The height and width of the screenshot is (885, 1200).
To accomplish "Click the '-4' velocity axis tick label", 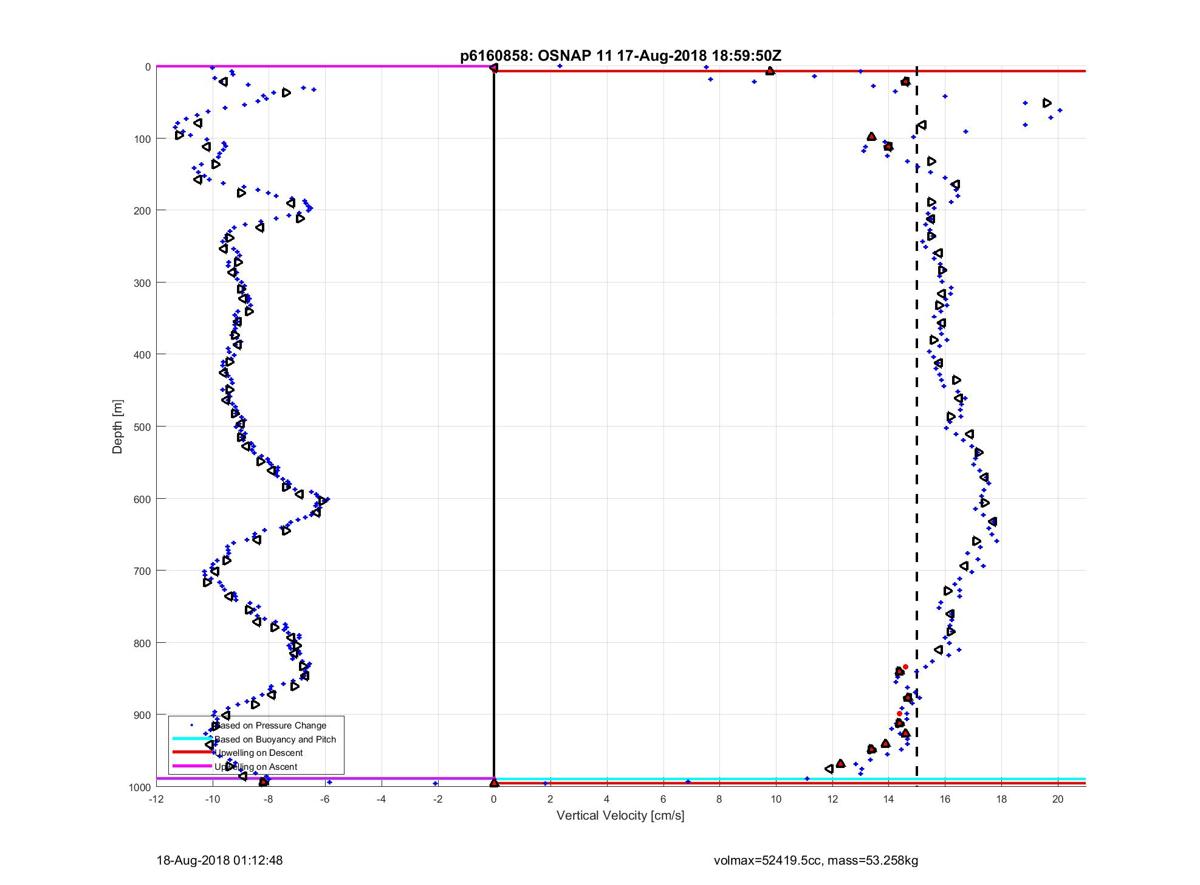I will 382,800.
